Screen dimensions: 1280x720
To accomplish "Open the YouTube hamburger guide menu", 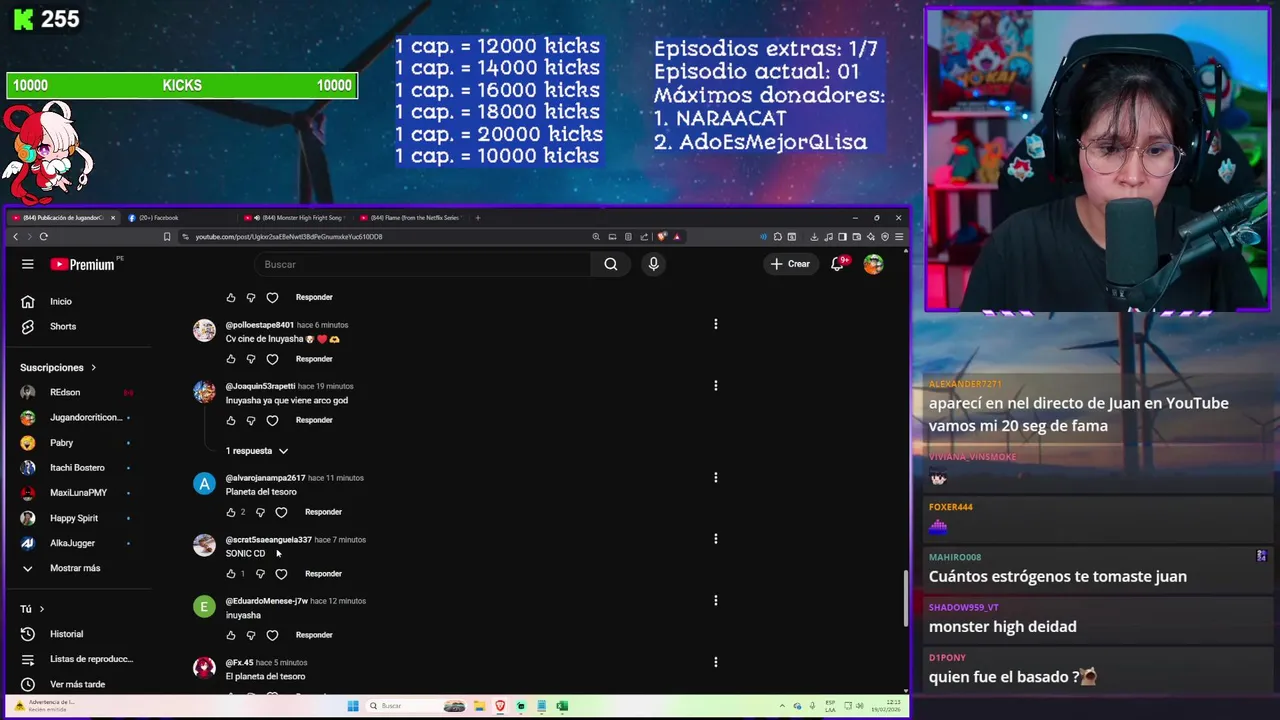I will tap(28, 264).
